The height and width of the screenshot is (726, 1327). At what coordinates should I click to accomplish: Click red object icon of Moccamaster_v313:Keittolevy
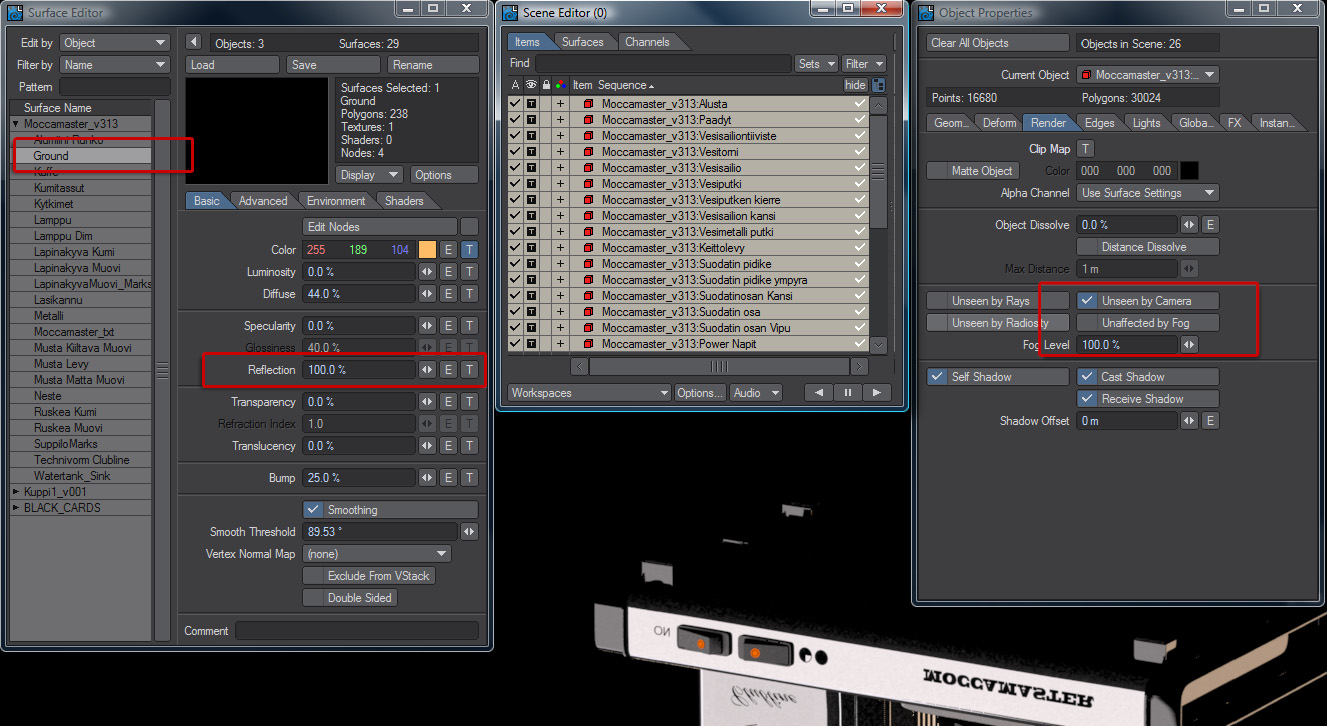click(x=589, y=248)
